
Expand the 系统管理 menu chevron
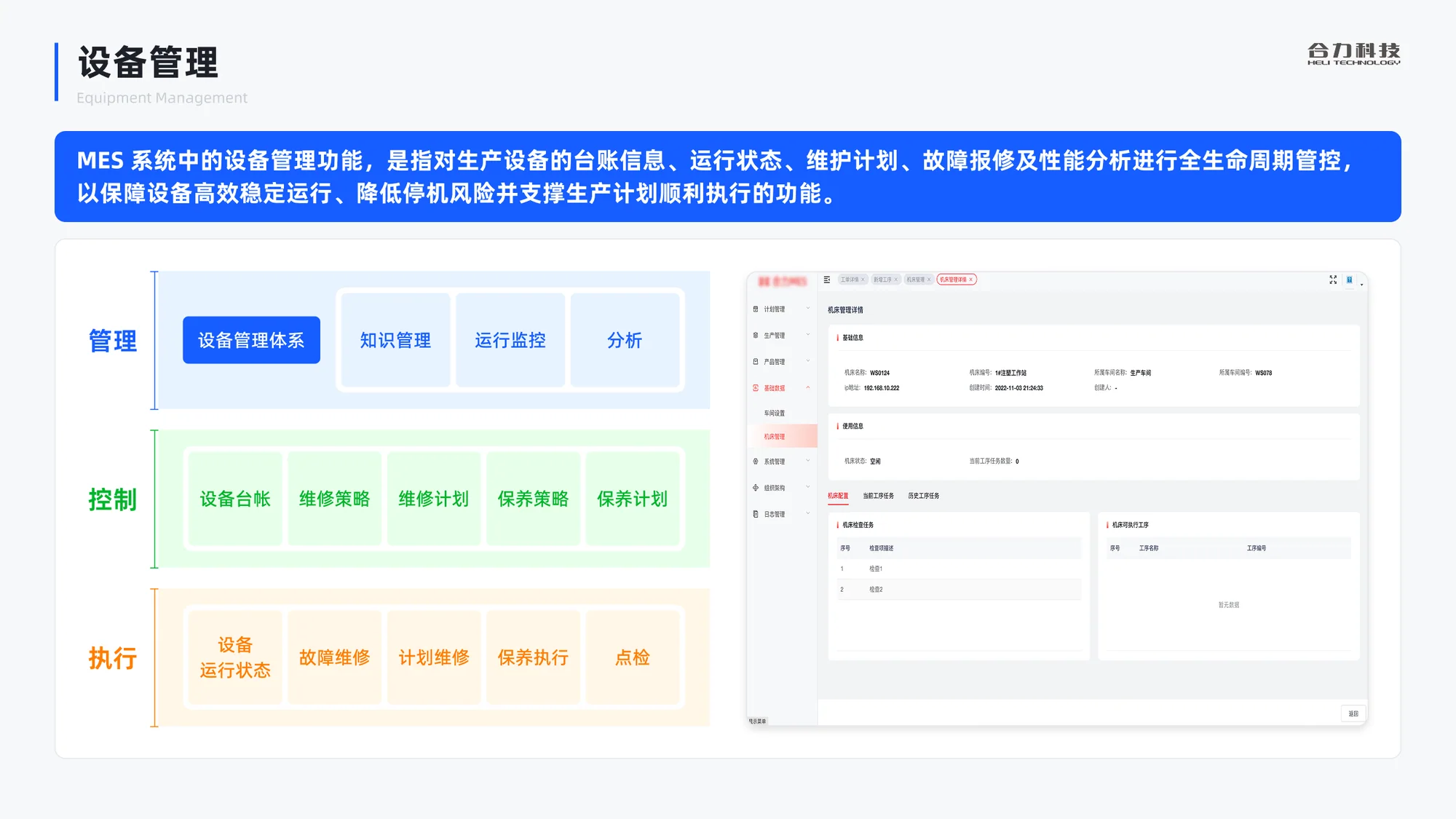point(808,461)
